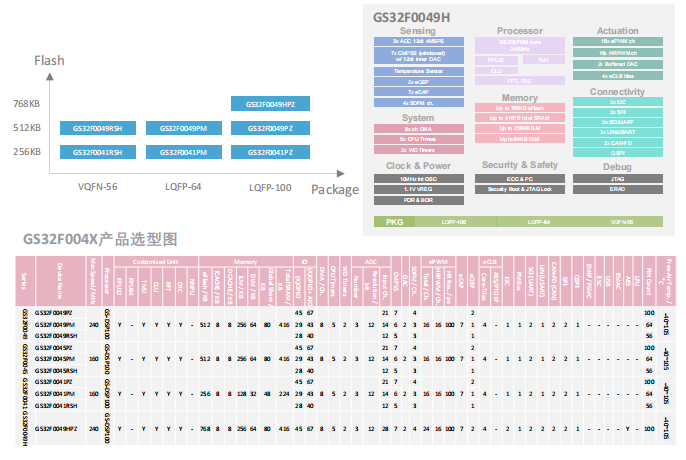Select the 3x ADC 12bit 4MSPS block
Image resolution: width=686 pixels, height=460 pixels.
[x=419, y=41]
